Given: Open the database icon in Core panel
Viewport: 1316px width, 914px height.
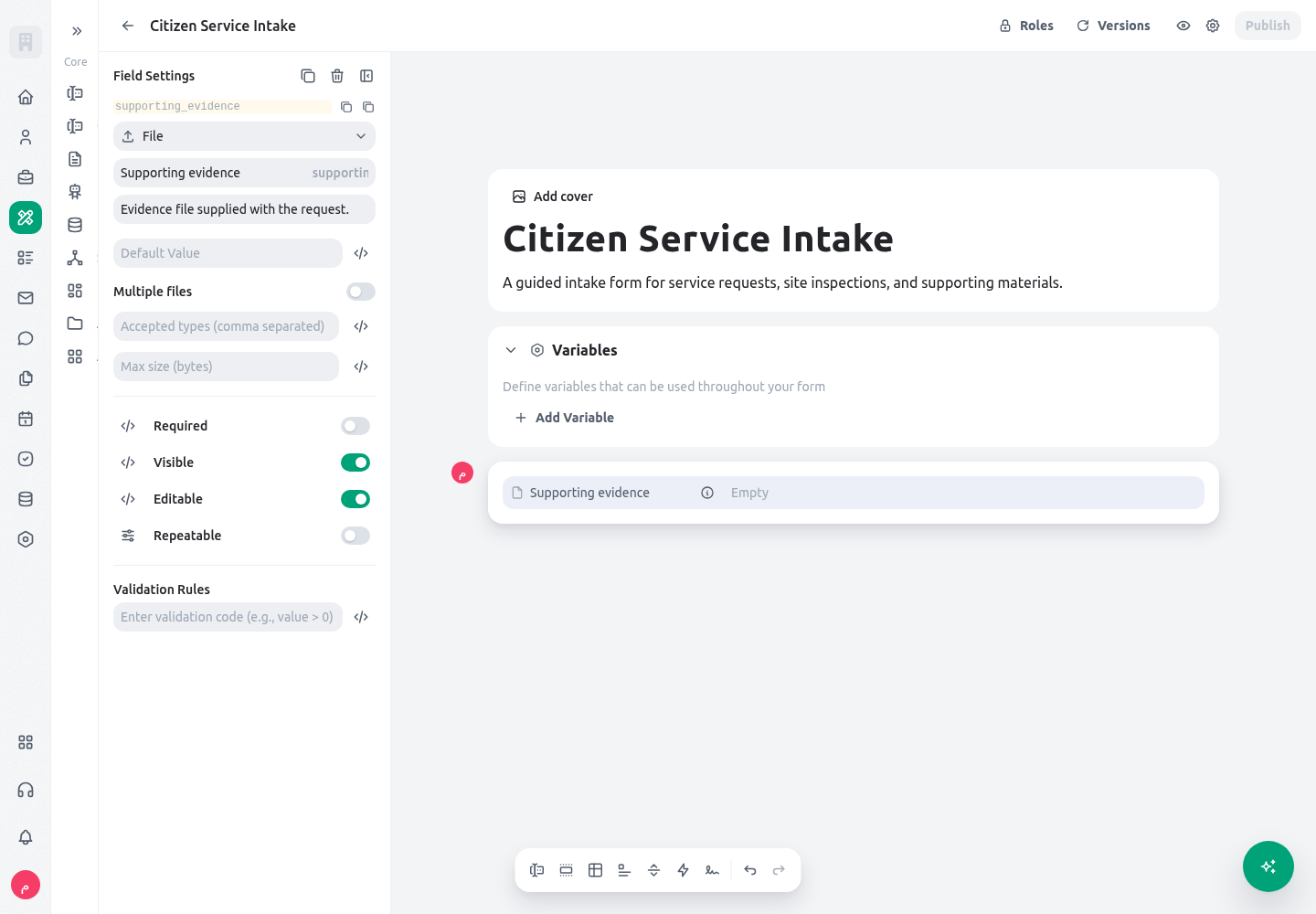Looking at the screenshot, I should point(75,225).
